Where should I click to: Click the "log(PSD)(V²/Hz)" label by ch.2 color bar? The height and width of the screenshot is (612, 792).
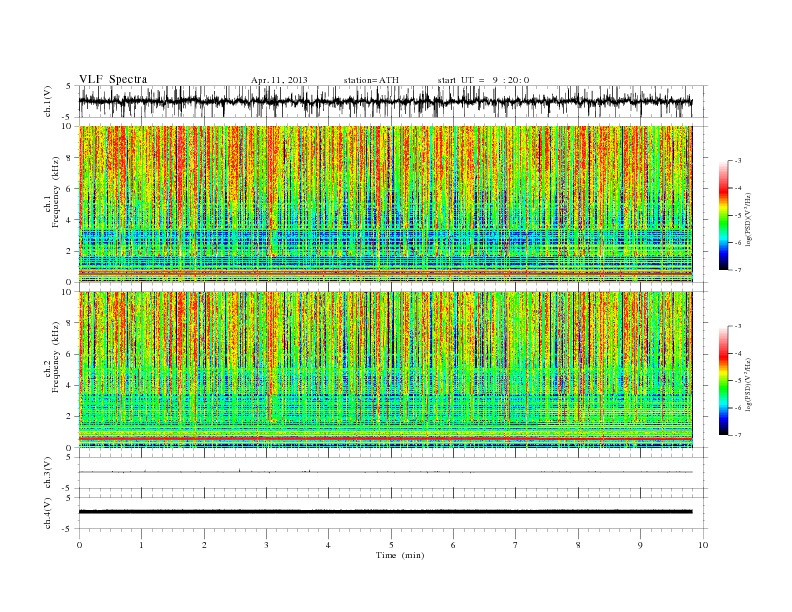point(748,384)
